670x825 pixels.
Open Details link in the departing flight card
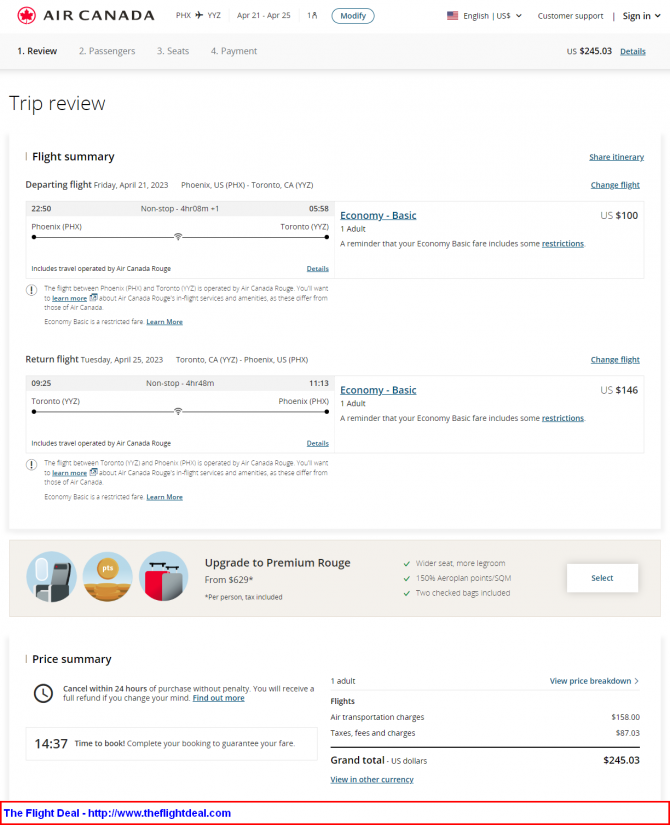tap(317, 268)
